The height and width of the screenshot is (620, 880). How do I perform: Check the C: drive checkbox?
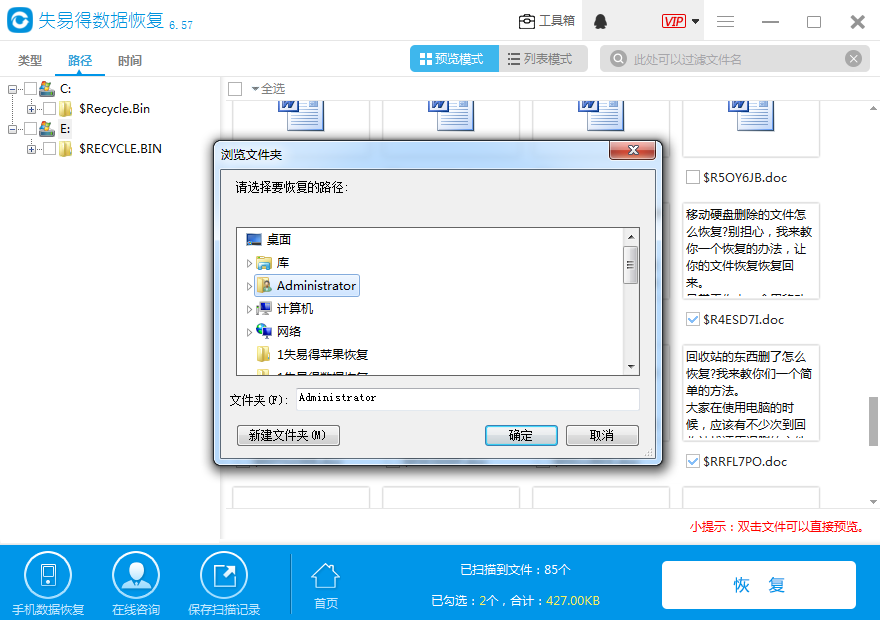(30, 89)
